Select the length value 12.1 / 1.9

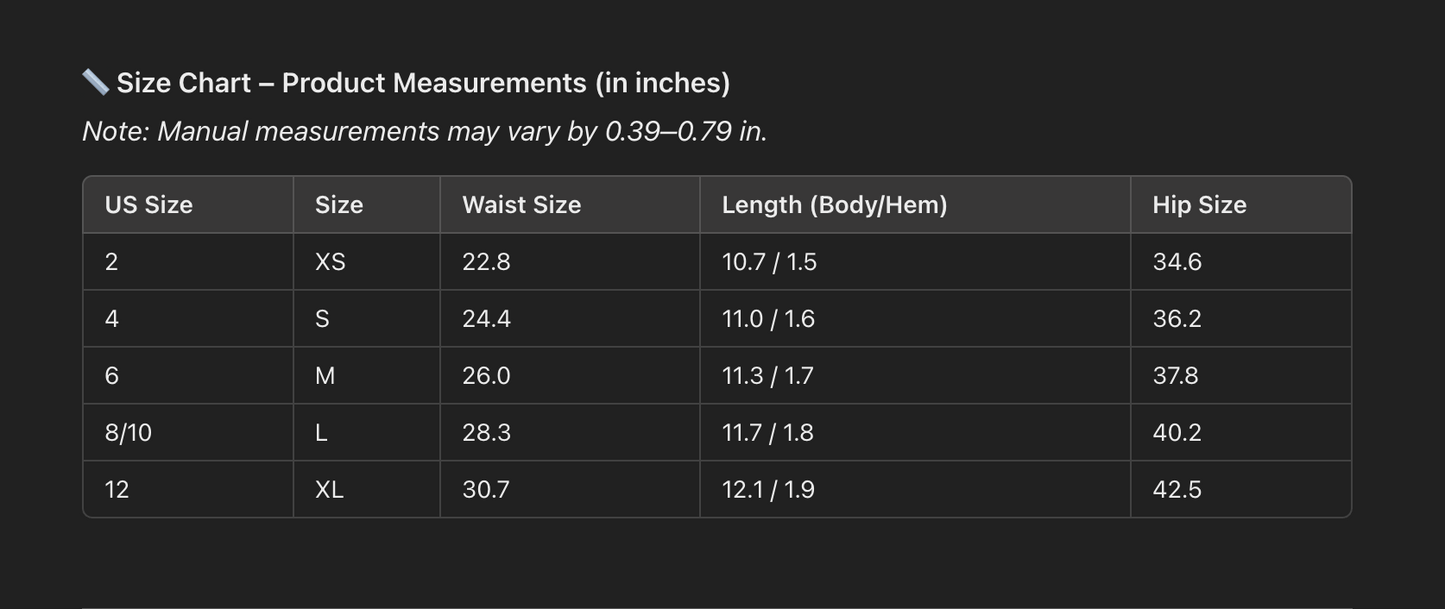(x=768, y=490)
